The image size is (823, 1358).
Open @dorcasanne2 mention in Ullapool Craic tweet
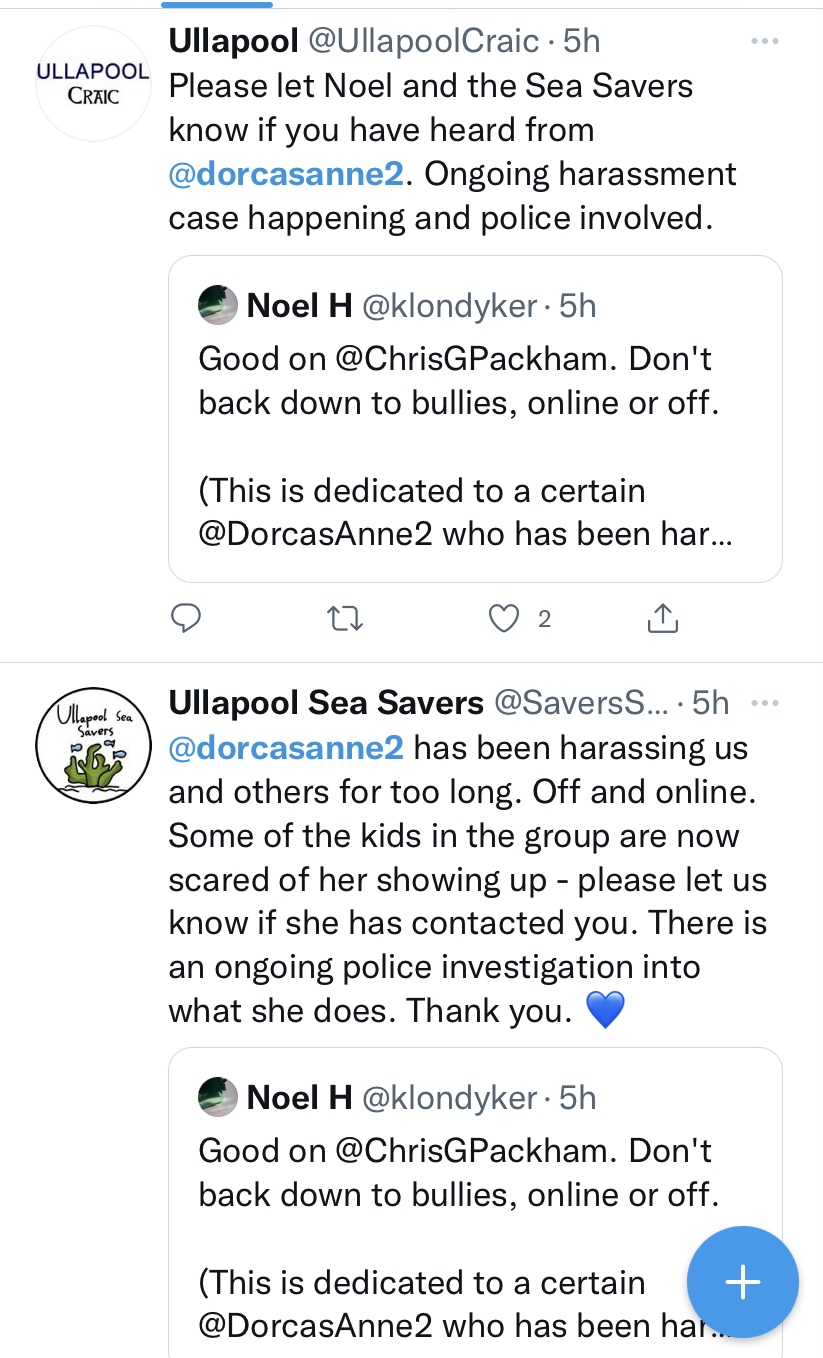[286, 174]
